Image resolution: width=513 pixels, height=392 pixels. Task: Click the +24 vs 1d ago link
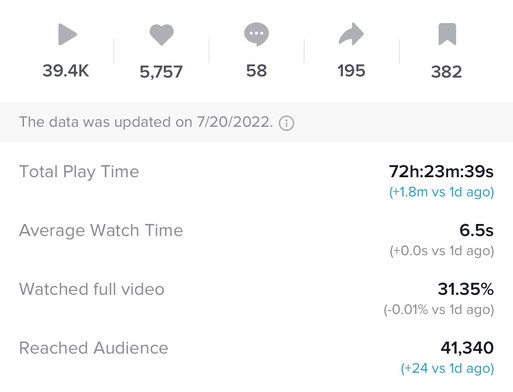[447, 368]
